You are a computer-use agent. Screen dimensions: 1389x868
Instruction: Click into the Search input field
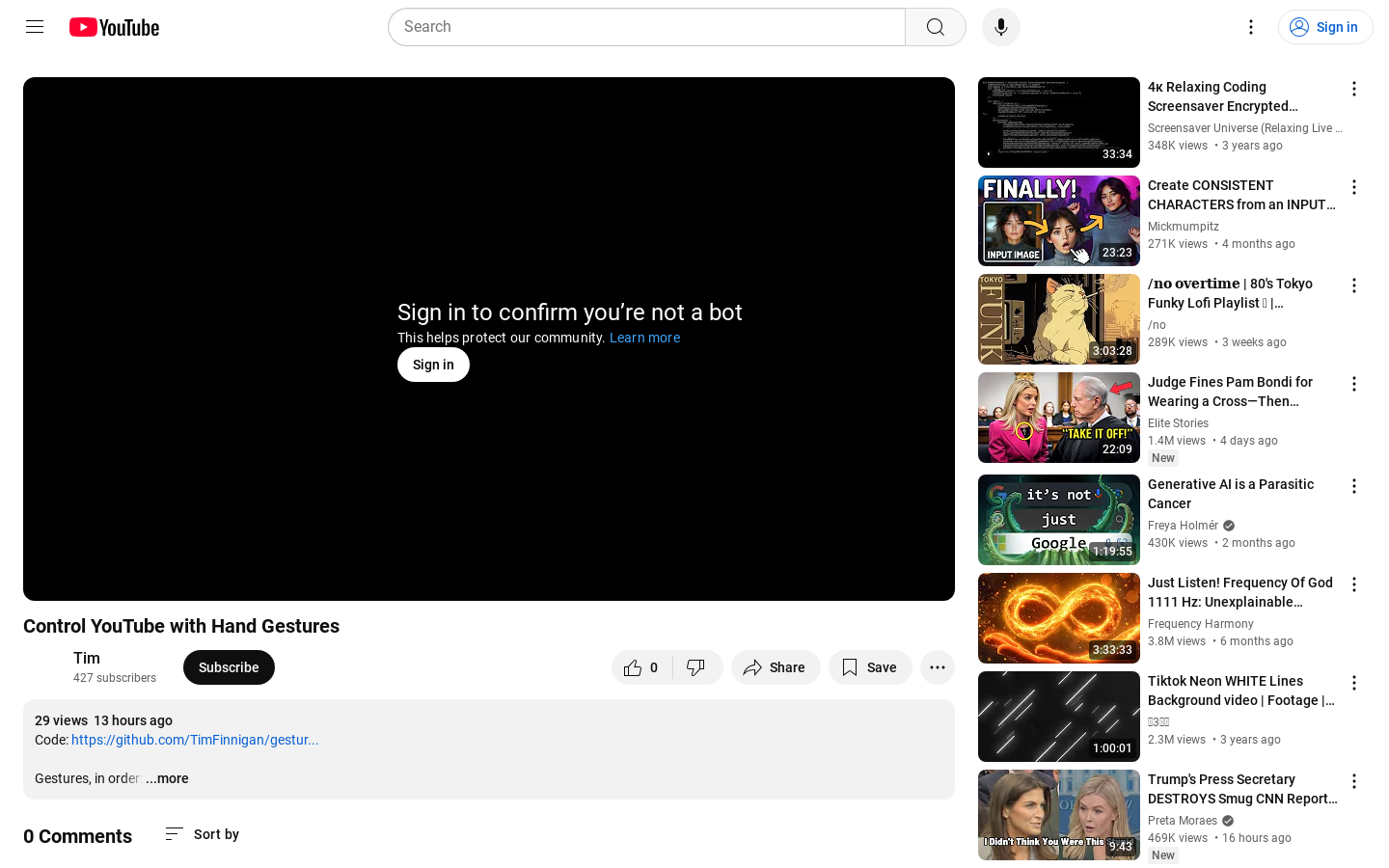(646, 27)
